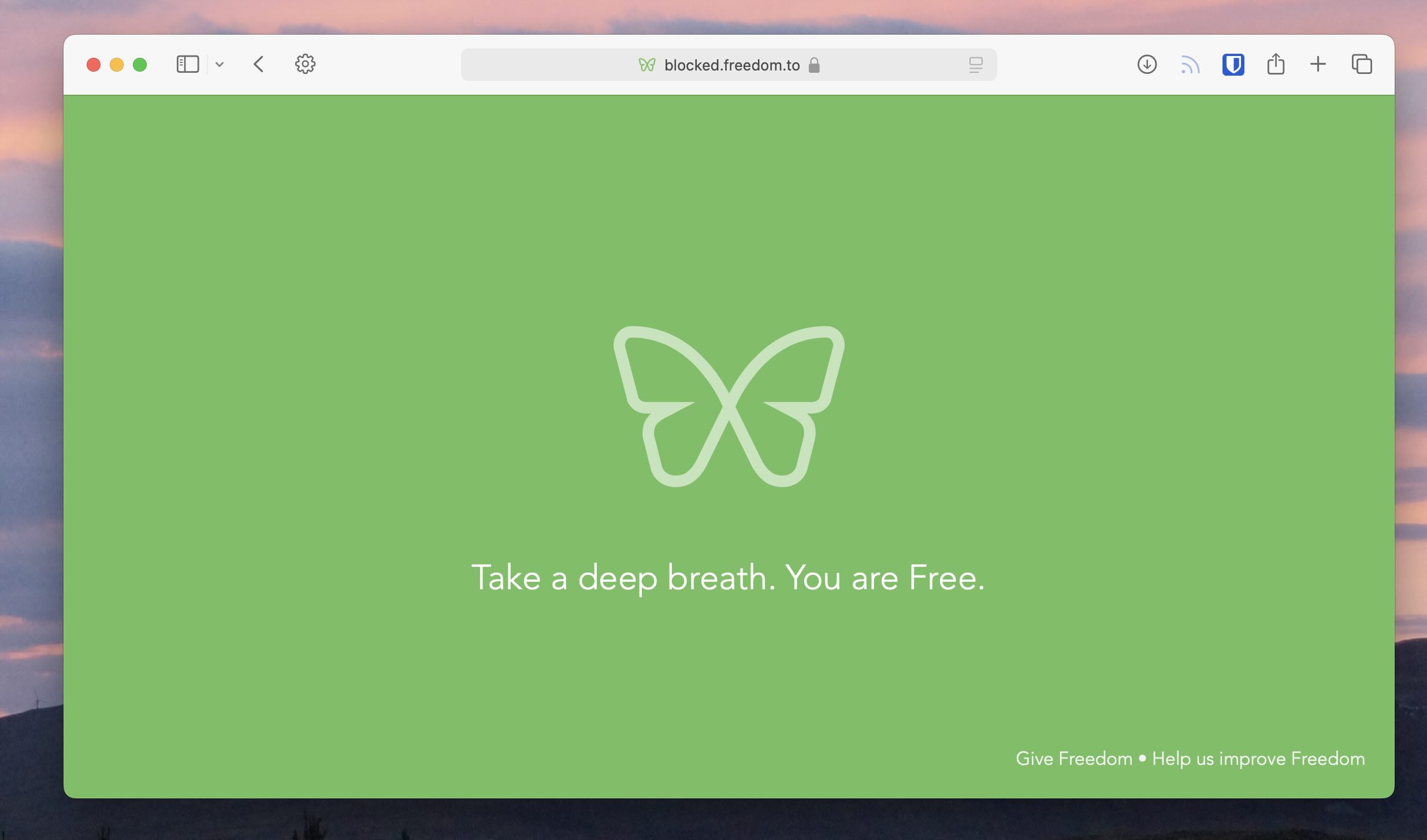Open 'Help us improve Freedom' link
The height and width of the screenshot is (840, 1427).
pyautogui.click(x=1258, y=759)
